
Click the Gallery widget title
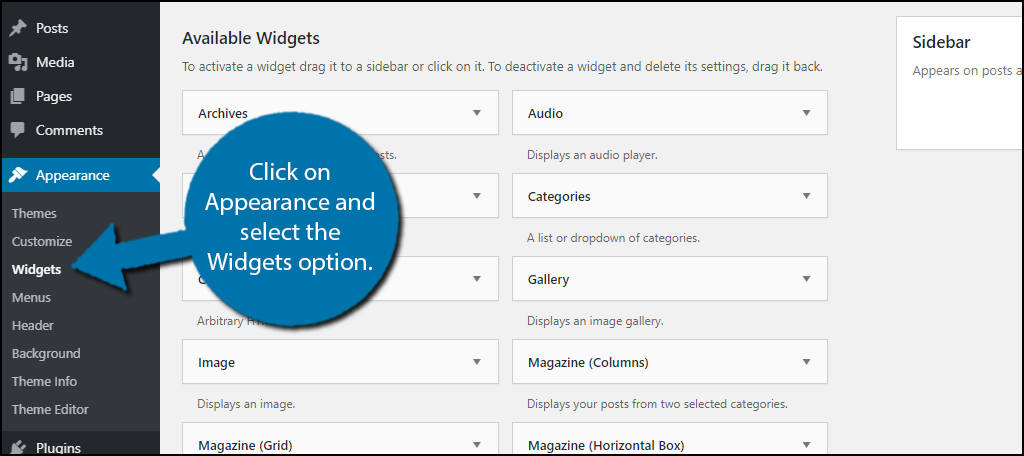[549, 279]
